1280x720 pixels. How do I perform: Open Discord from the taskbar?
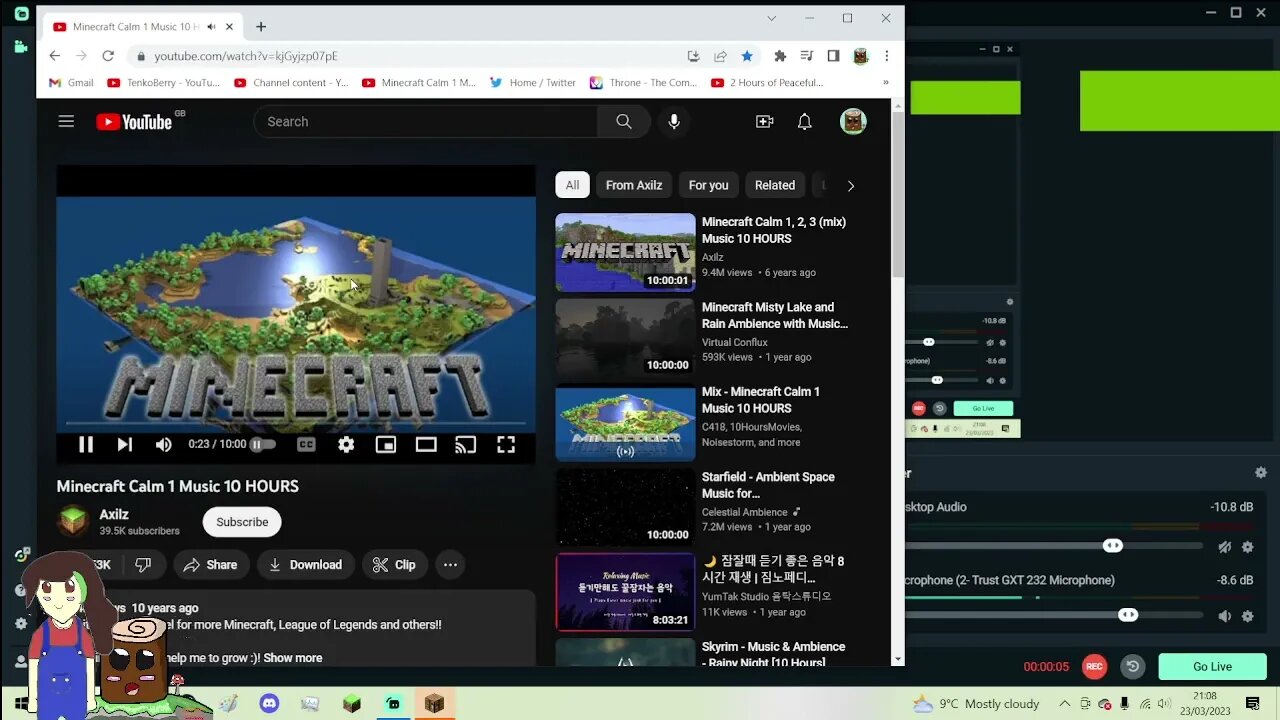pyautogui.click(x=269, y=704)
